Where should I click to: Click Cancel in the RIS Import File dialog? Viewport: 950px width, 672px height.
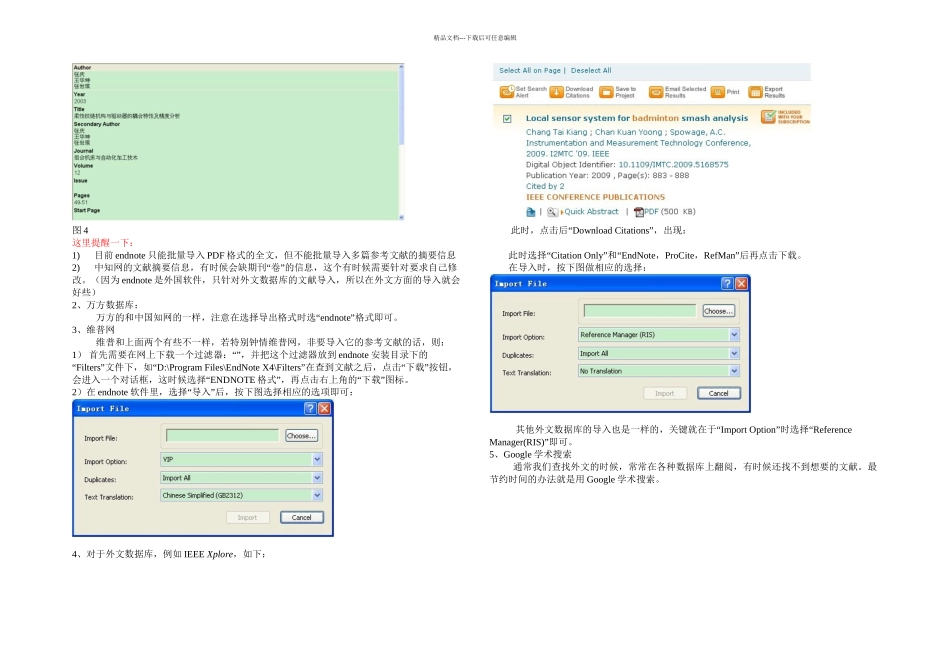[719, 393]
